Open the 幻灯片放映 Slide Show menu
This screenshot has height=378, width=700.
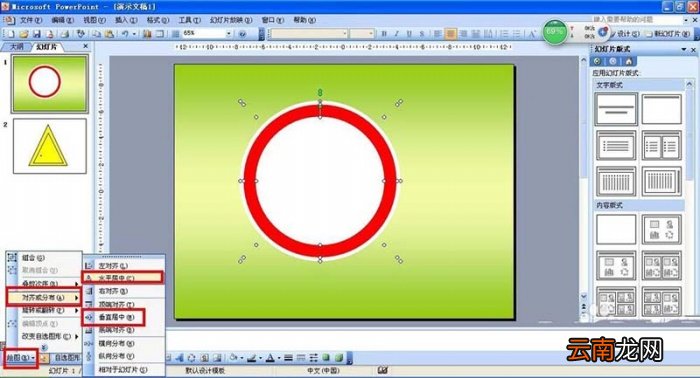(x=231, y=20)
